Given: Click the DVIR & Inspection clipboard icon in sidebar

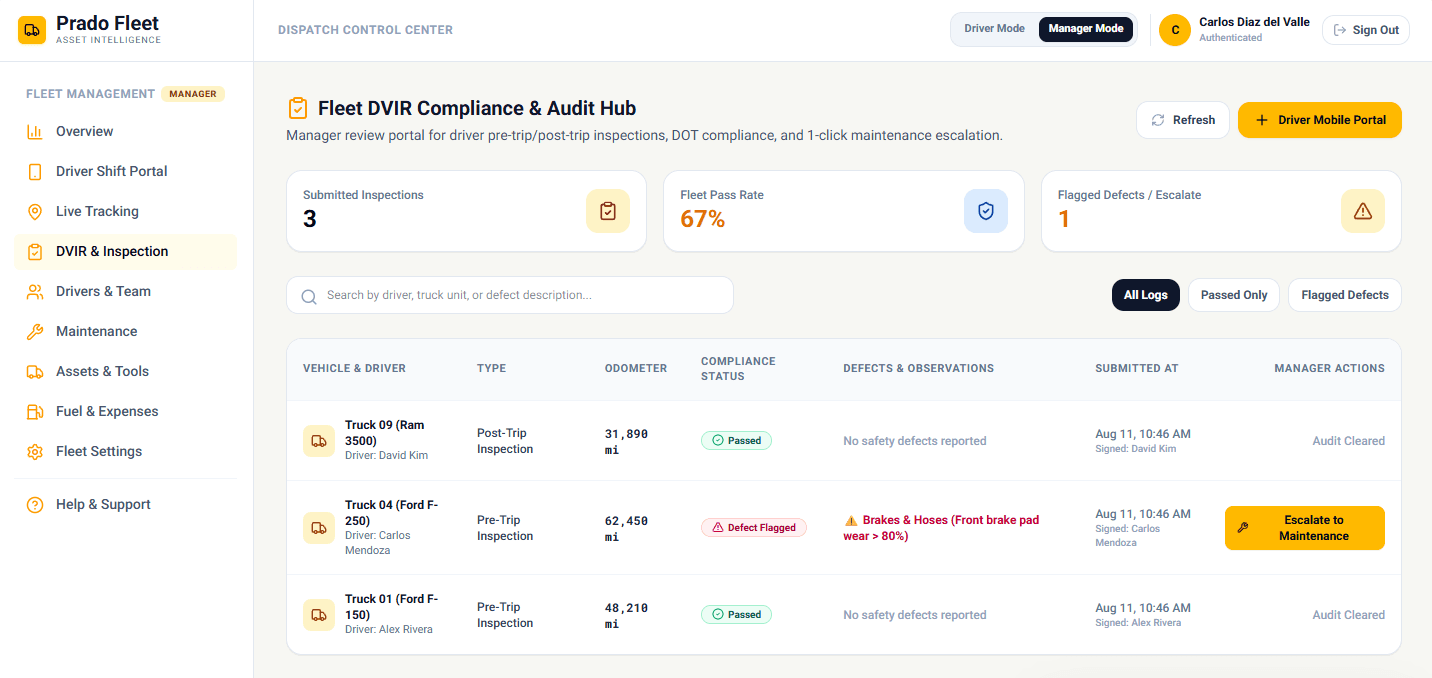Looking at the screenshot, I should point(35,252).
